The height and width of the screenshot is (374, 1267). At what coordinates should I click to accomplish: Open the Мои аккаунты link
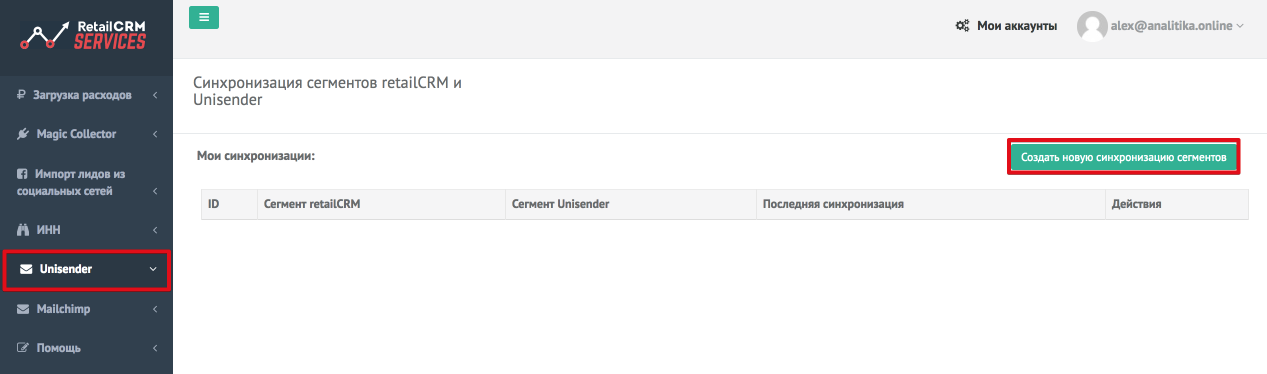pos(1016,26)
